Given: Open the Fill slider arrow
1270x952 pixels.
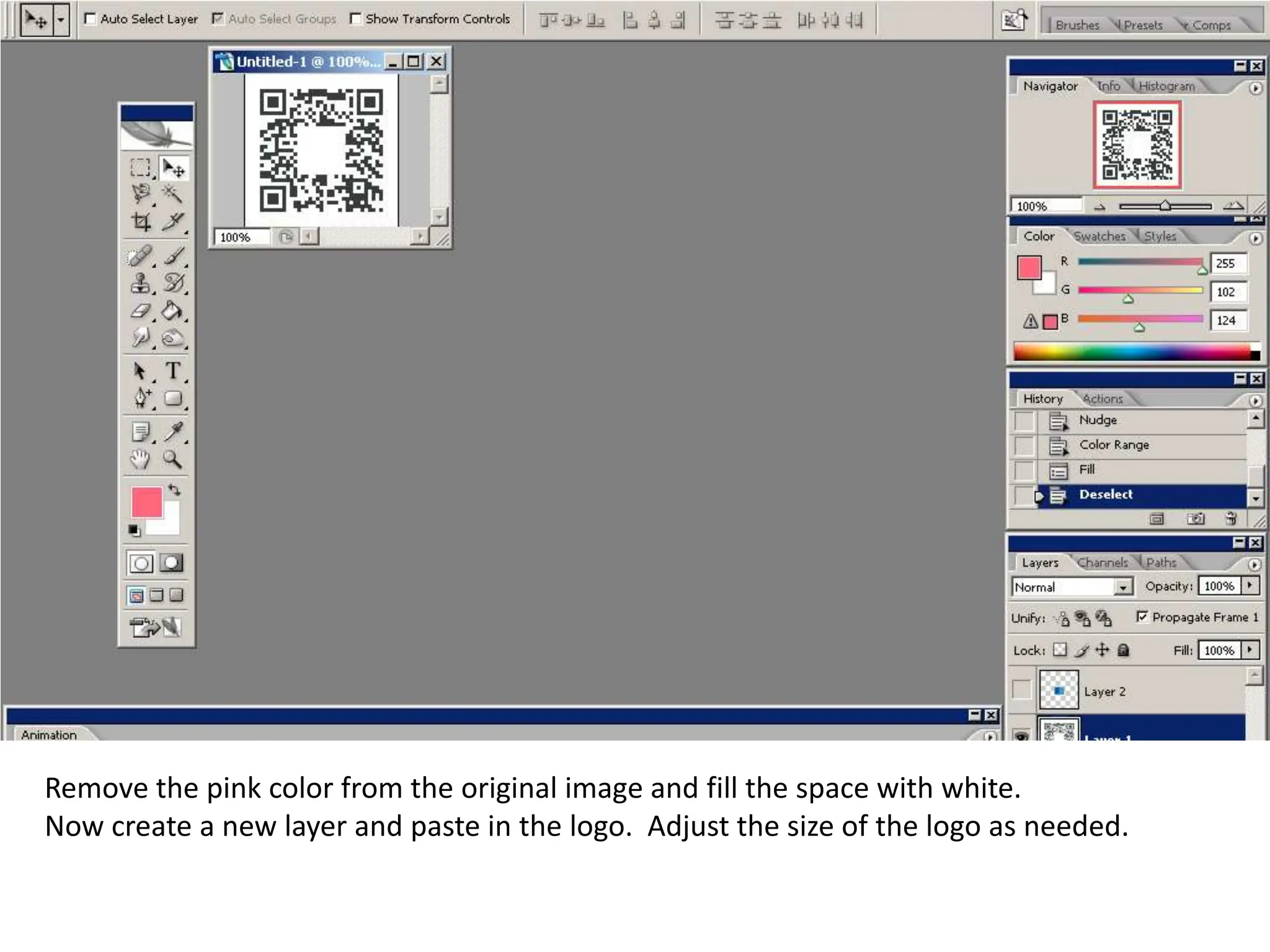Looking at the screenshot, I should tap(1251, 650).
